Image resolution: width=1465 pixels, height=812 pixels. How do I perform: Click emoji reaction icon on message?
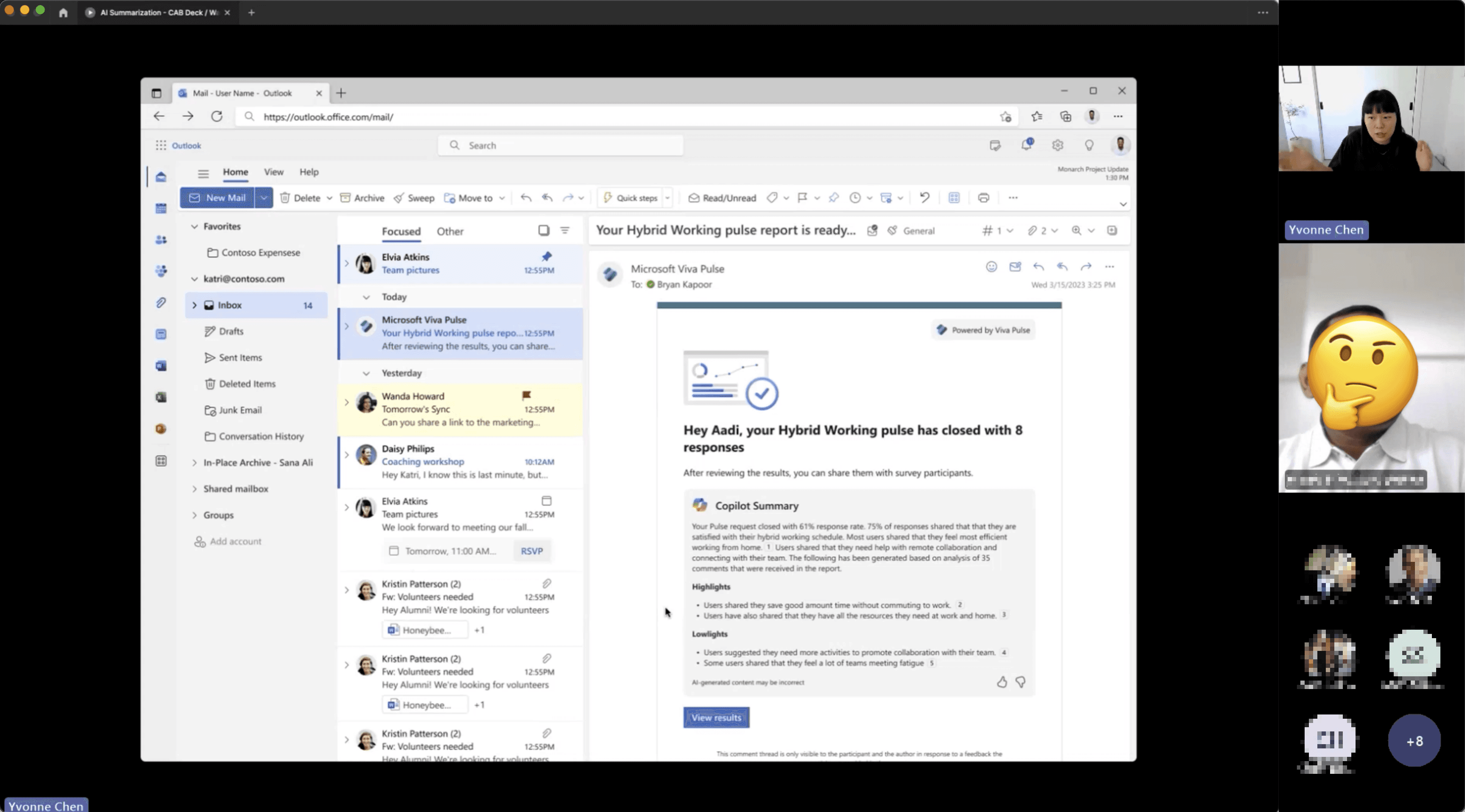pyautogui.click(x=991, y=267)
